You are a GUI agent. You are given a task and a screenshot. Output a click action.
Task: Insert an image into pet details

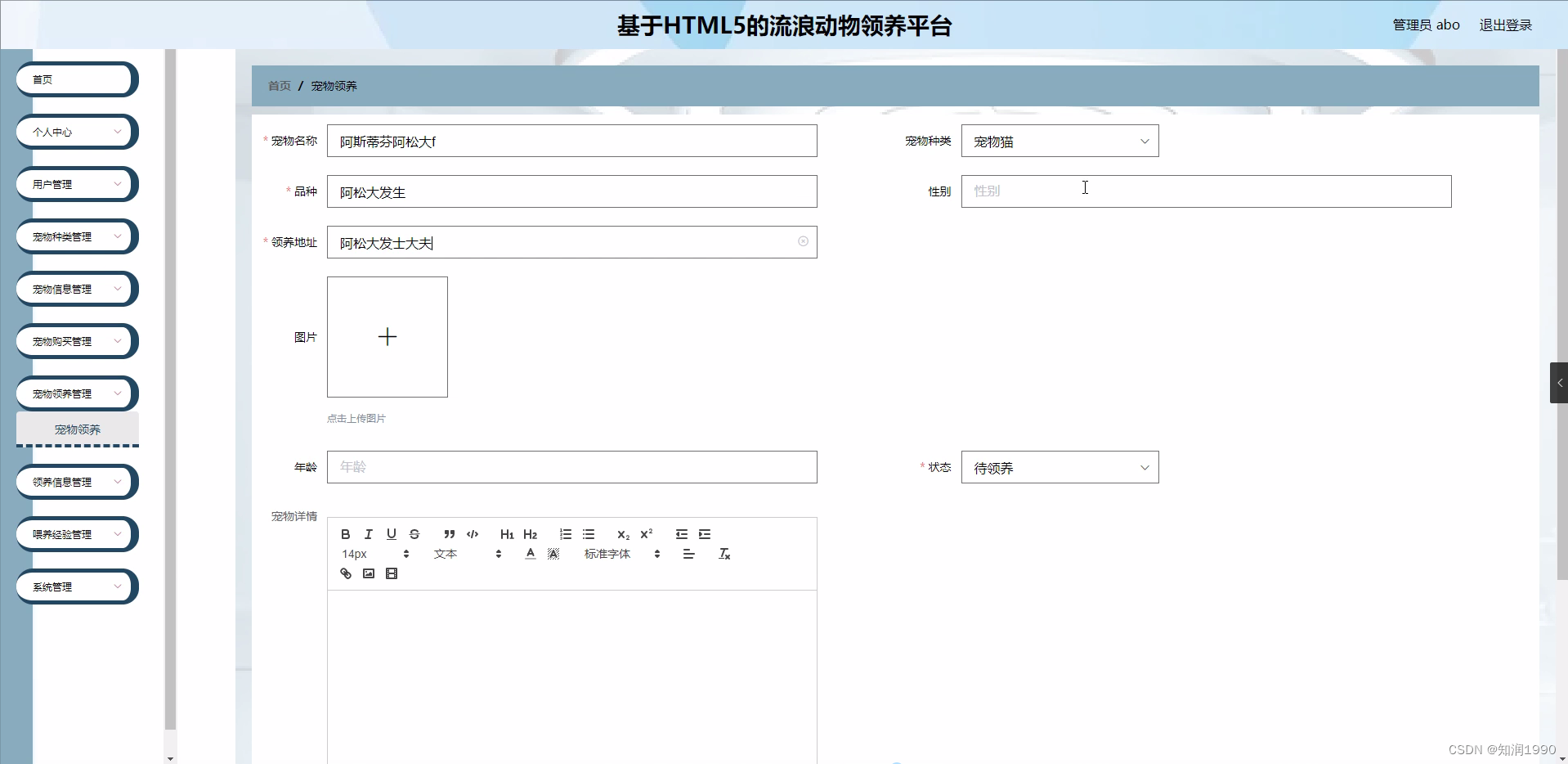368,573
